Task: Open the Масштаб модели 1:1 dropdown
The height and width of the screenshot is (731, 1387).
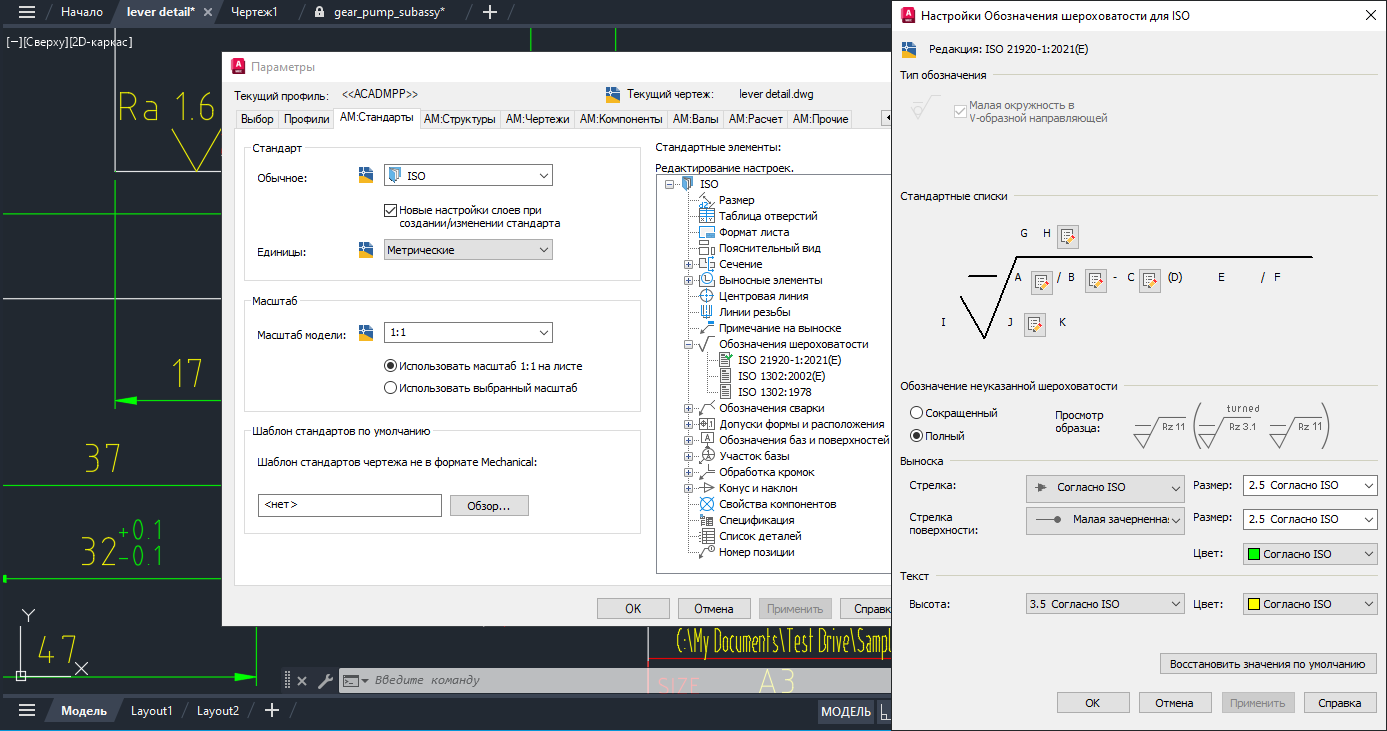Action: point(469,333)
